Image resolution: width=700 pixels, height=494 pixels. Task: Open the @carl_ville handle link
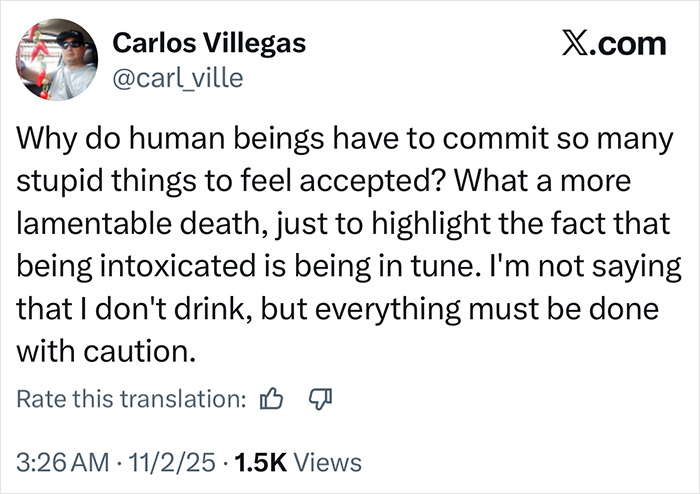click(177, 76)
